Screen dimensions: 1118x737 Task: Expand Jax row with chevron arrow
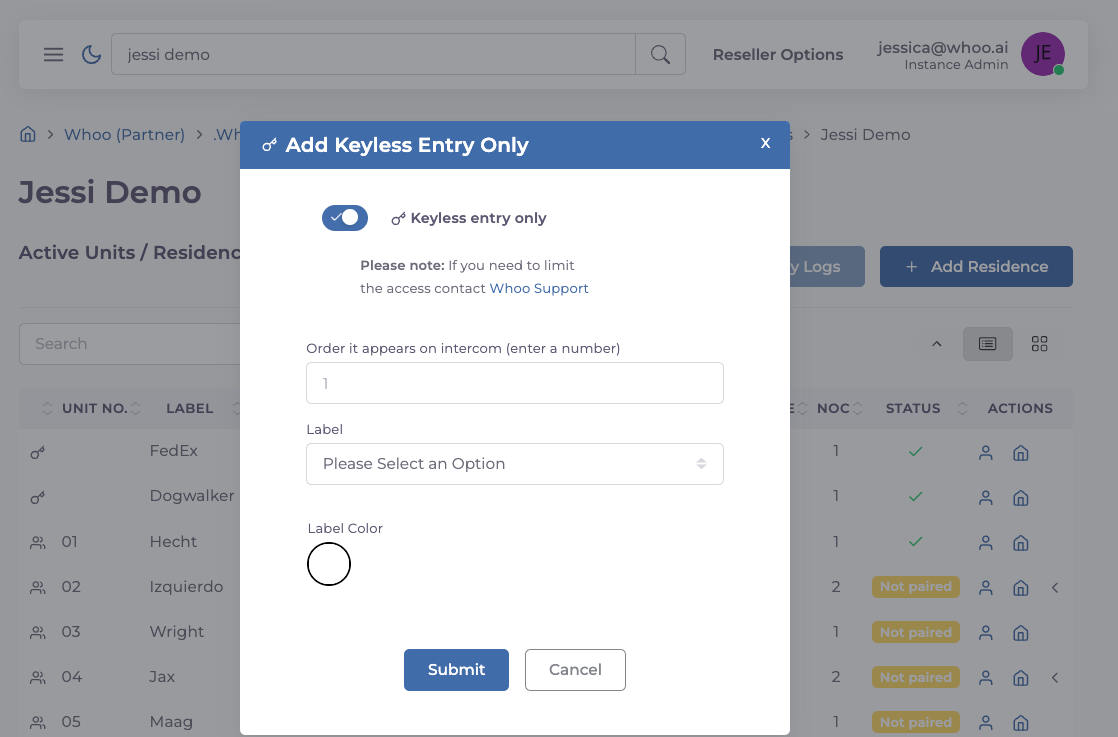tap(1055, 678)
